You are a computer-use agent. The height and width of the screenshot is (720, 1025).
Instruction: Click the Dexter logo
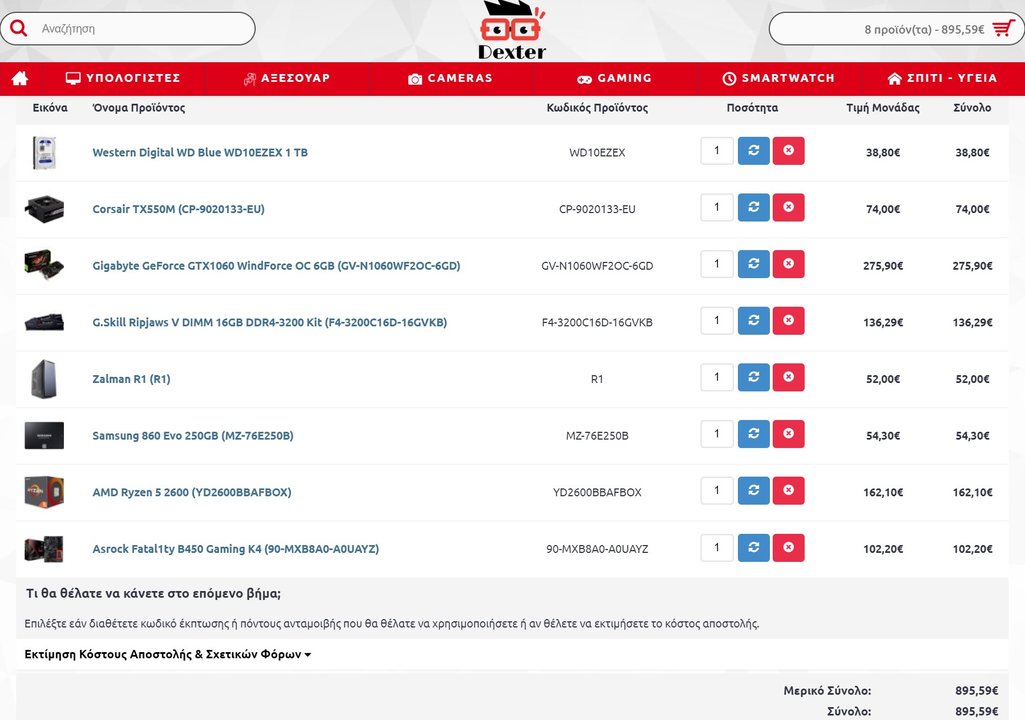(512, 31)
